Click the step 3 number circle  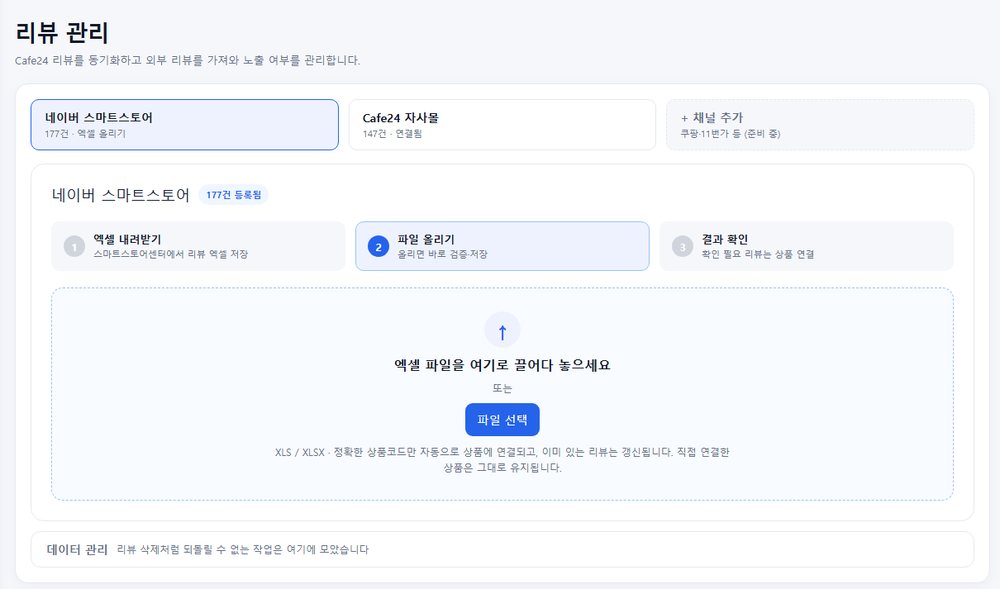point(682,247)
